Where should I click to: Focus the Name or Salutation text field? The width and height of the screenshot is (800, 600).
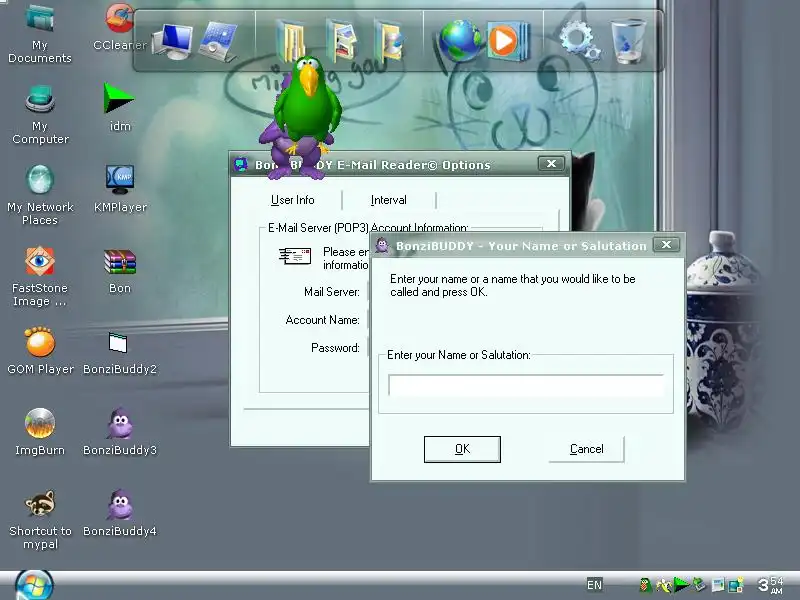tap(526, 385)
